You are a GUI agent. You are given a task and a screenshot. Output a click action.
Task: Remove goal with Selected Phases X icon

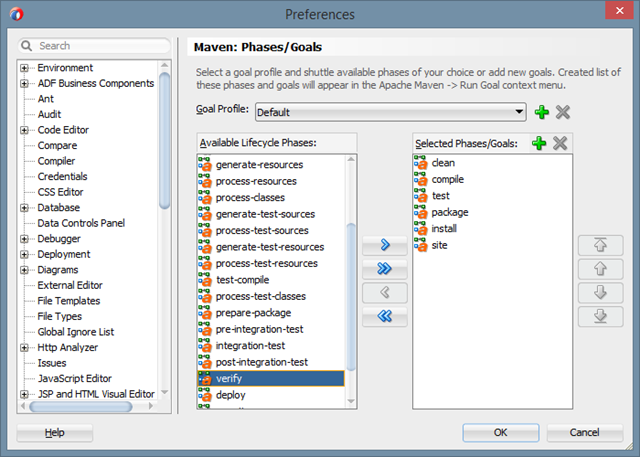tap(560, 143)
